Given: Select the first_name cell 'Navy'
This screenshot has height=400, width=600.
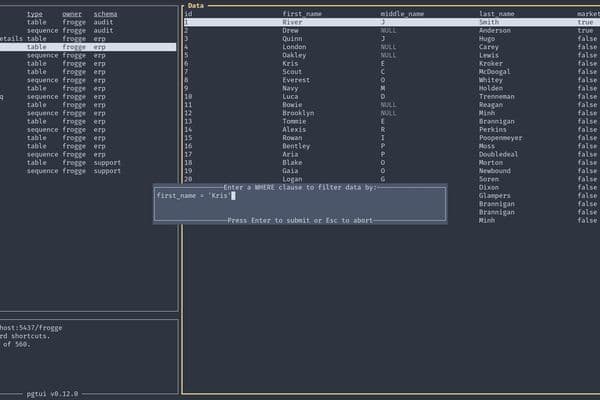Looking at the screenshot, I should pos(290,88).
